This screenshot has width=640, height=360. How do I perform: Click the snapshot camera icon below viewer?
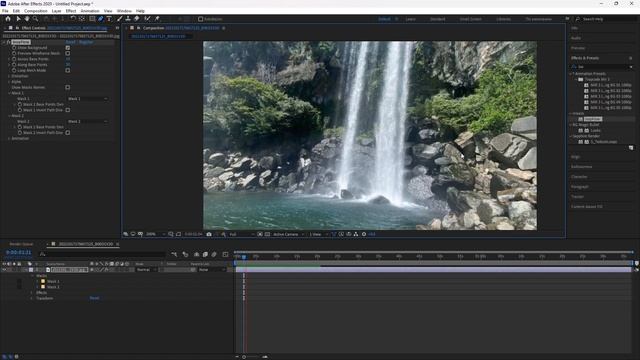pos(209,234)
